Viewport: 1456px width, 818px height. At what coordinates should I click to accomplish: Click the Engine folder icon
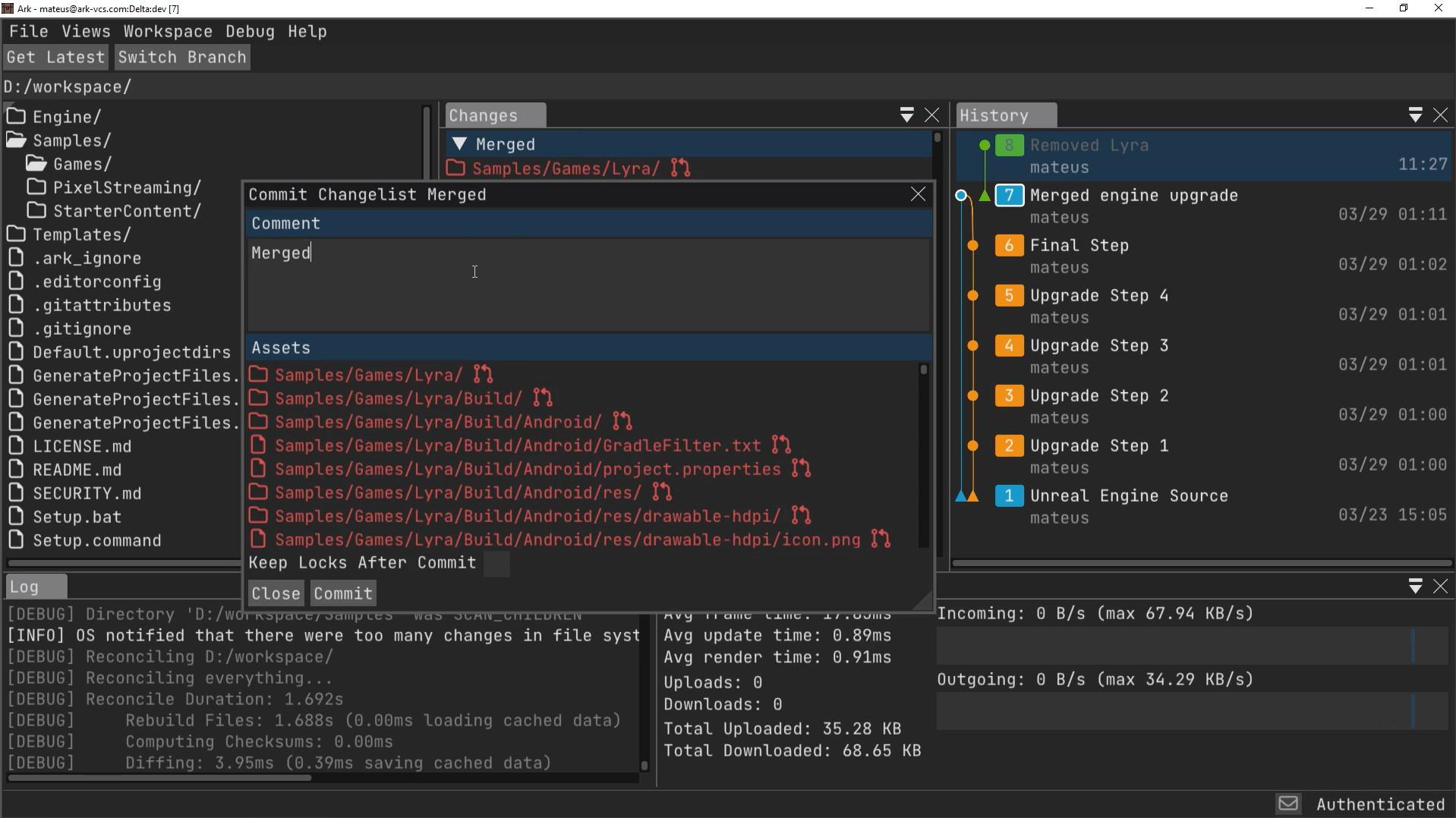tap(16, 117)
